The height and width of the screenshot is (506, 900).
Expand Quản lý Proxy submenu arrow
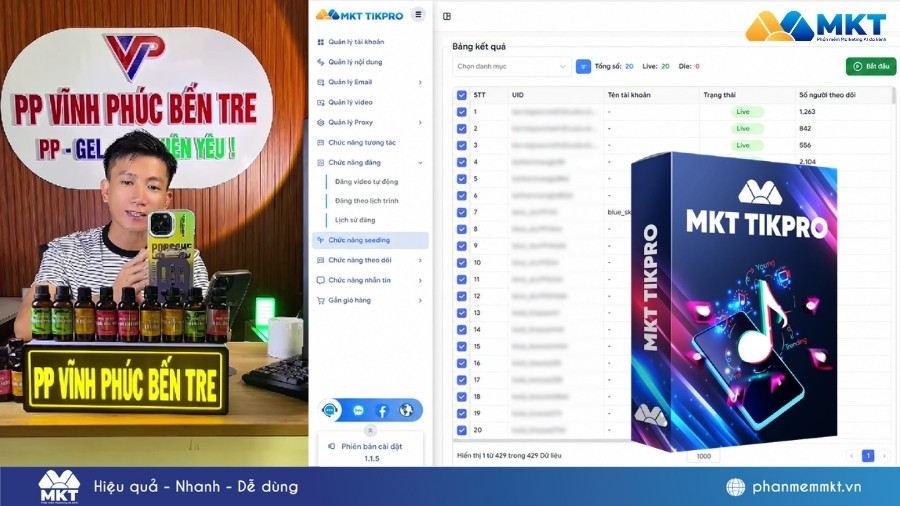[420, 122]
